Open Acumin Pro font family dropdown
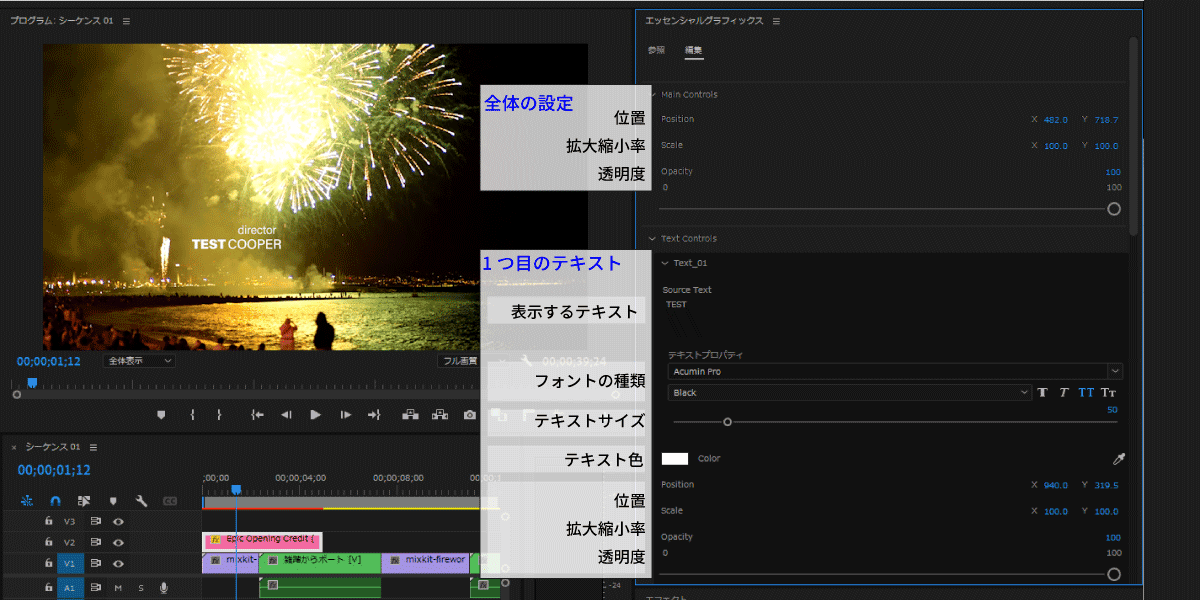Image resolution: width=1200 pixels, height=600 pixels. coord(896,371)
